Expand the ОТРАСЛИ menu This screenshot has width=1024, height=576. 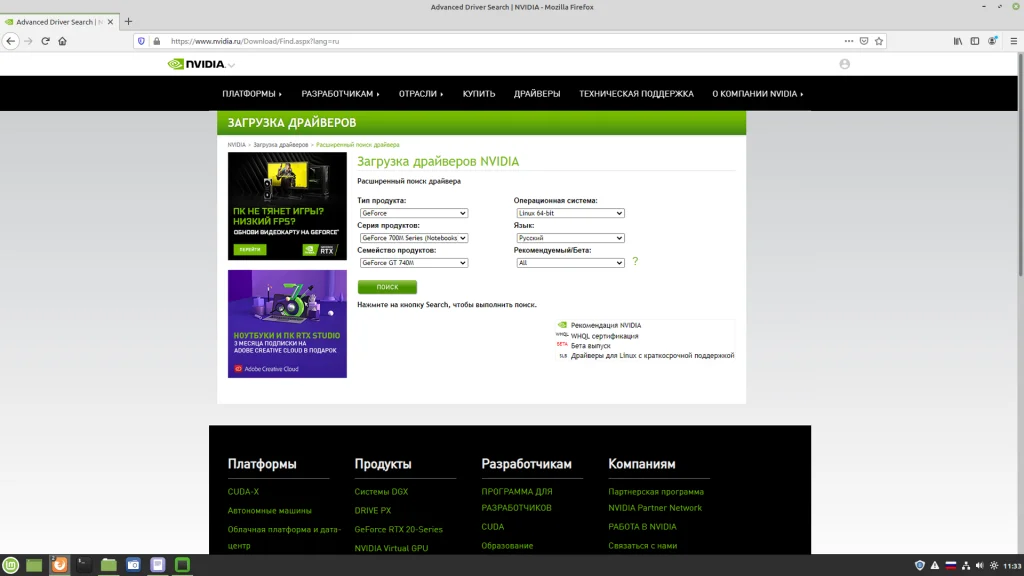[x=421, y=93]
